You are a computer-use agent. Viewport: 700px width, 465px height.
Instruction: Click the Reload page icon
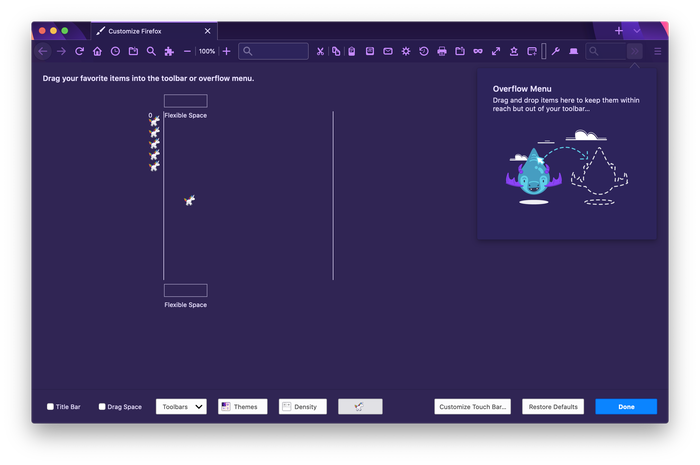click(79, 51)
